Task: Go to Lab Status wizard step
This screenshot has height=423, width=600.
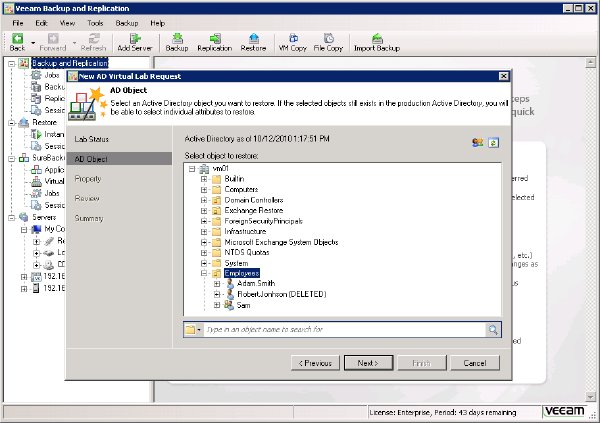Action: click(91, 139)
